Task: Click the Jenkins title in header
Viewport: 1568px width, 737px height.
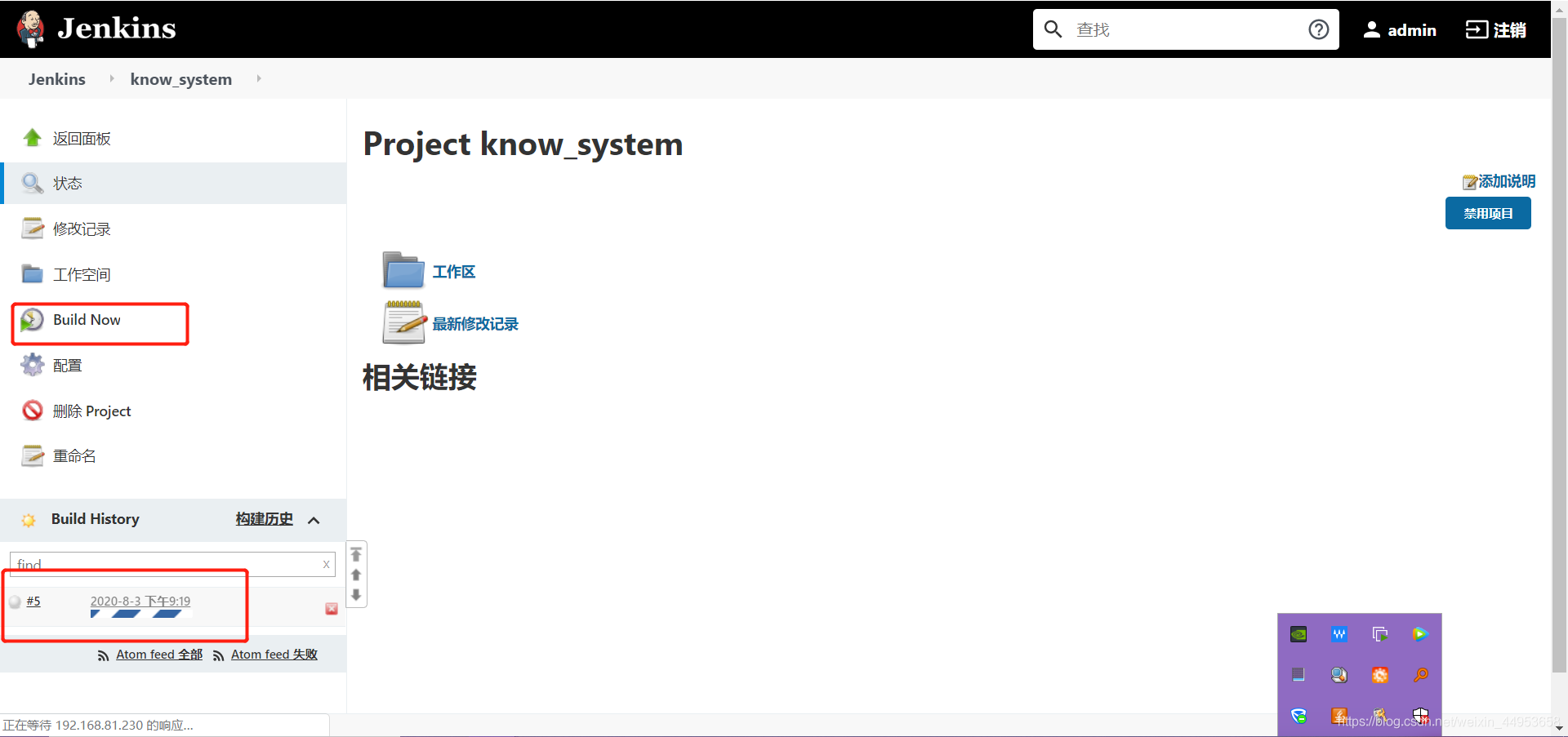Action: point(117,29)
